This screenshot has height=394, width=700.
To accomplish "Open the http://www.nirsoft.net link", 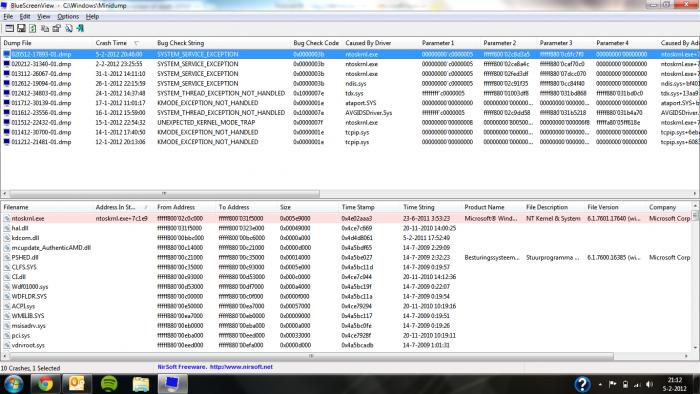I will point(241,367).
